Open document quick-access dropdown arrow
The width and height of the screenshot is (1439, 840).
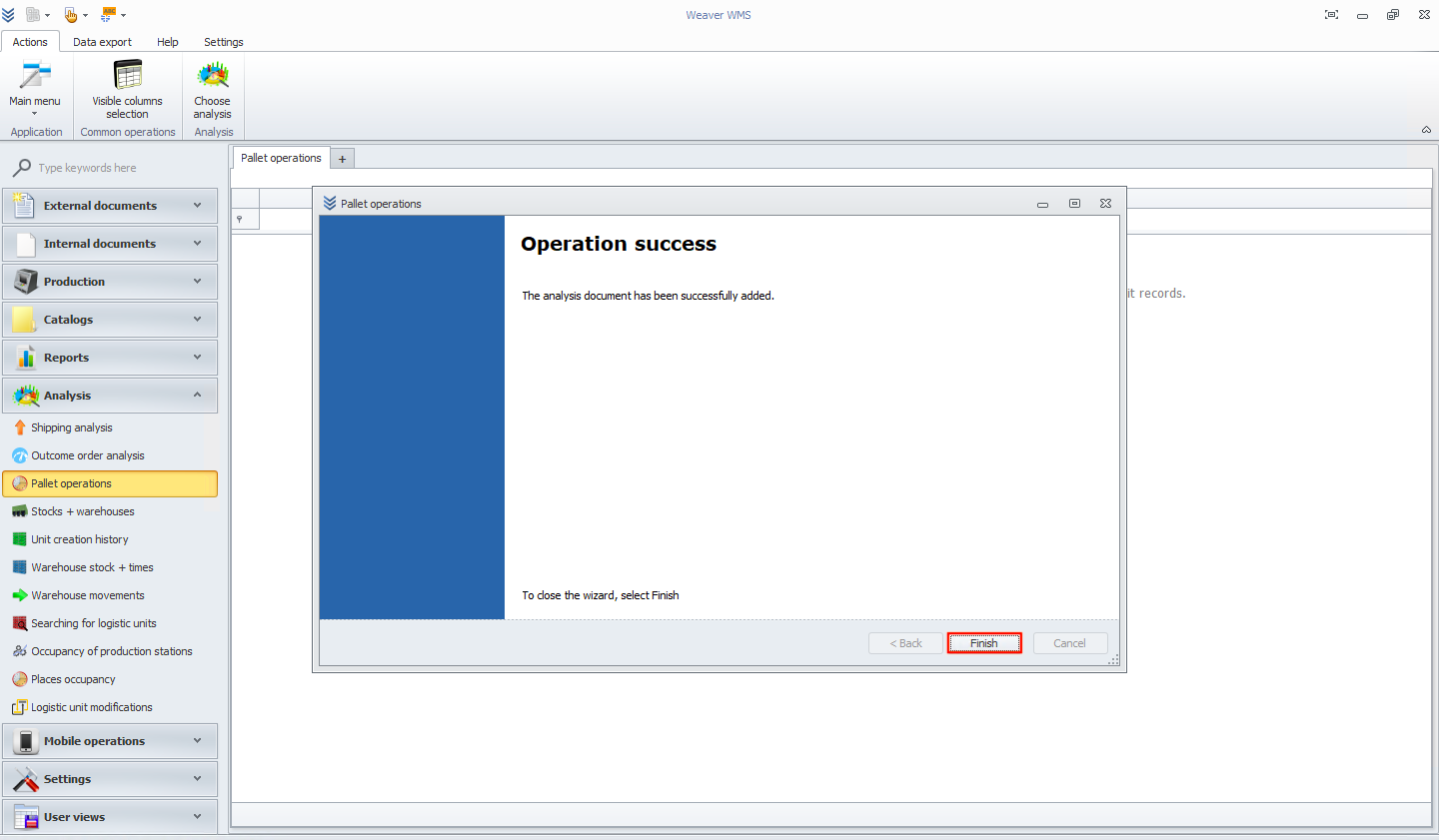[47, 15]
